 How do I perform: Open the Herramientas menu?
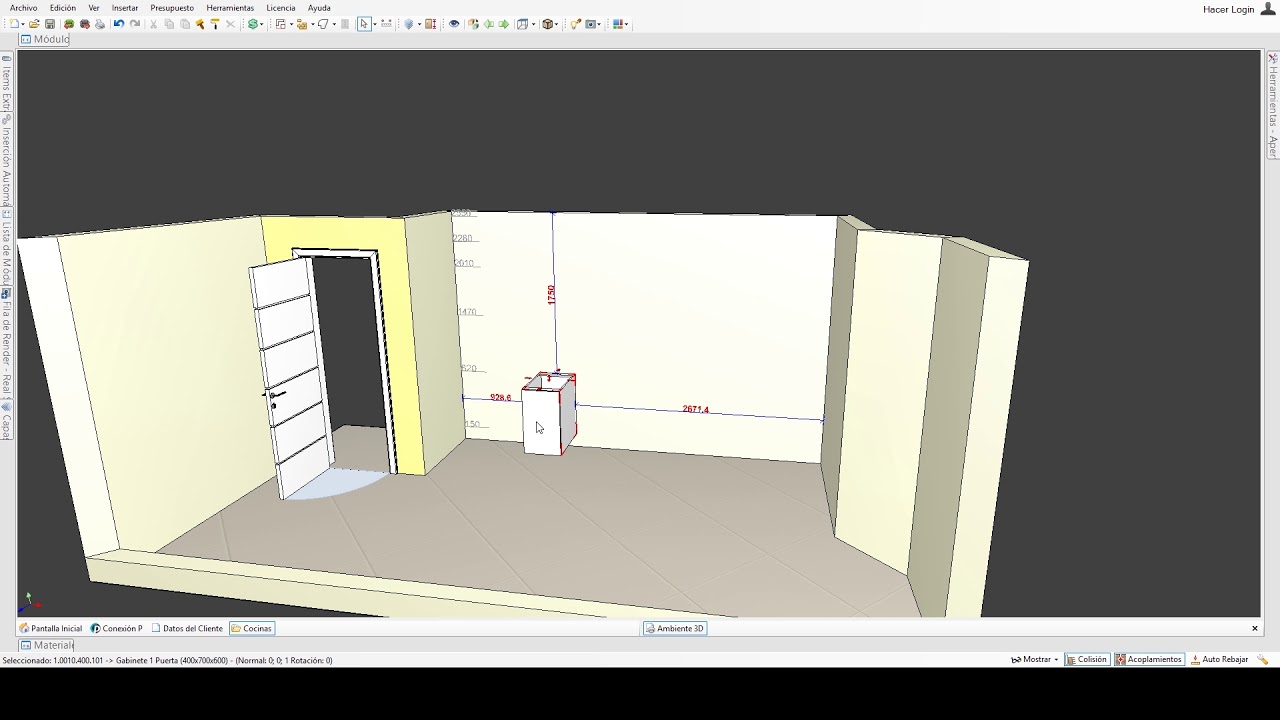tap(230, 8)
